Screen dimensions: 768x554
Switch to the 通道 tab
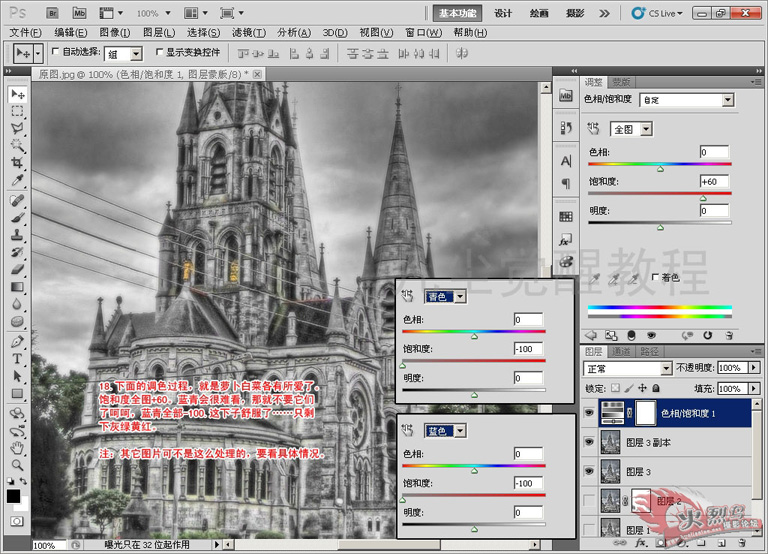[x=621, y=351]
